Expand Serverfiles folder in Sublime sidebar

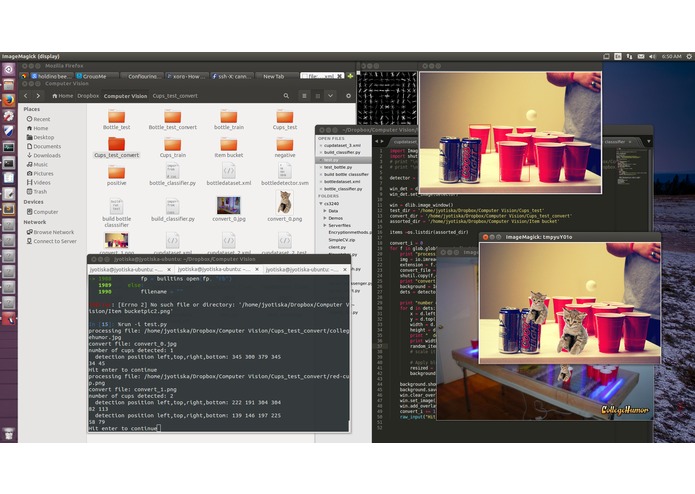[x=325, y=225]
